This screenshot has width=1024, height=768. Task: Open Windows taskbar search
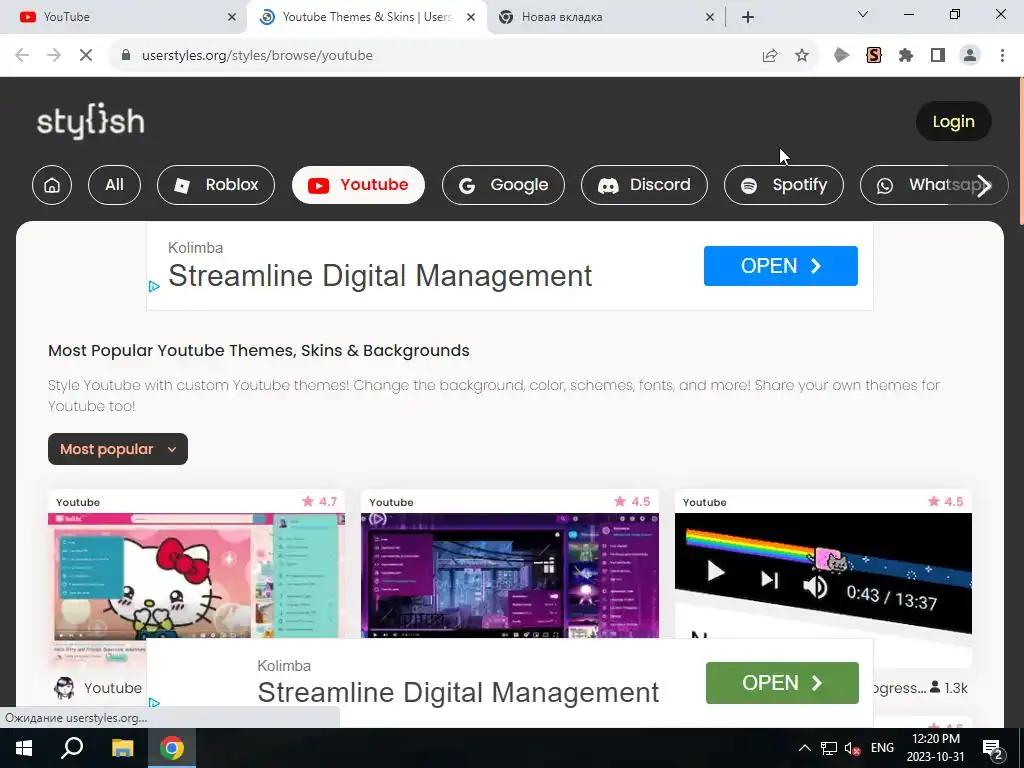(x=72, y=748)
